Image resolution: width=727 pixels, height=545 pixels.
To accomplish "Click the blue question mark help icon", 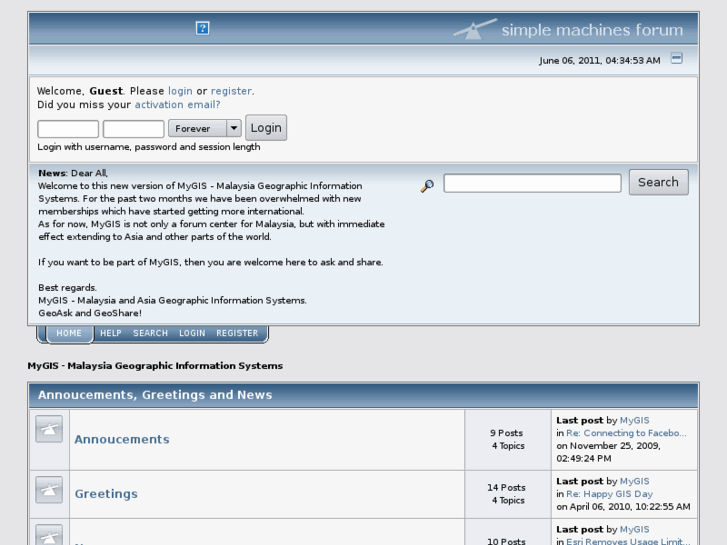I will coord(202,28).
